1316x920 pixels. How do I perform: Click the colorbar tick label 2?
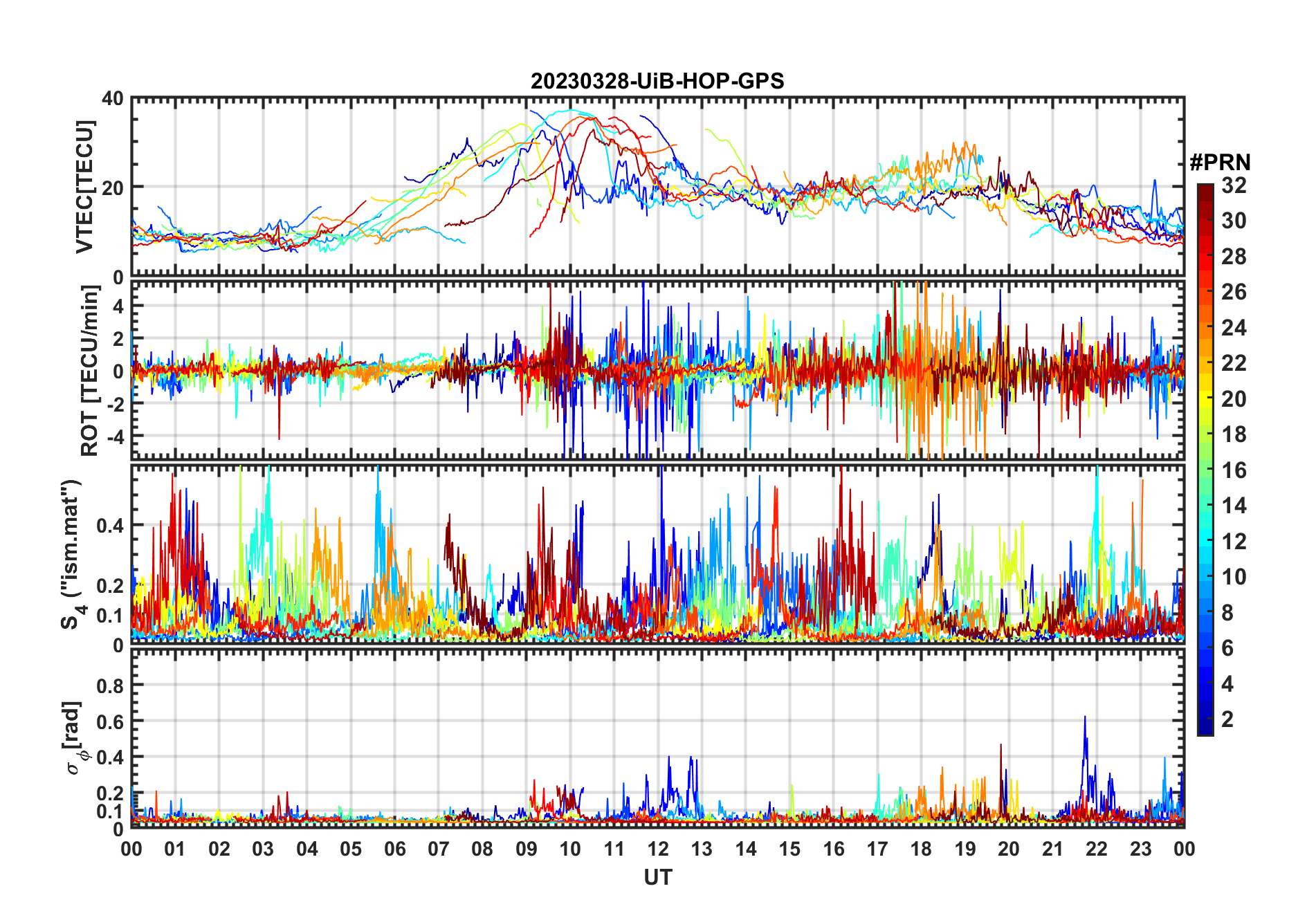[x=1227, y=719]
